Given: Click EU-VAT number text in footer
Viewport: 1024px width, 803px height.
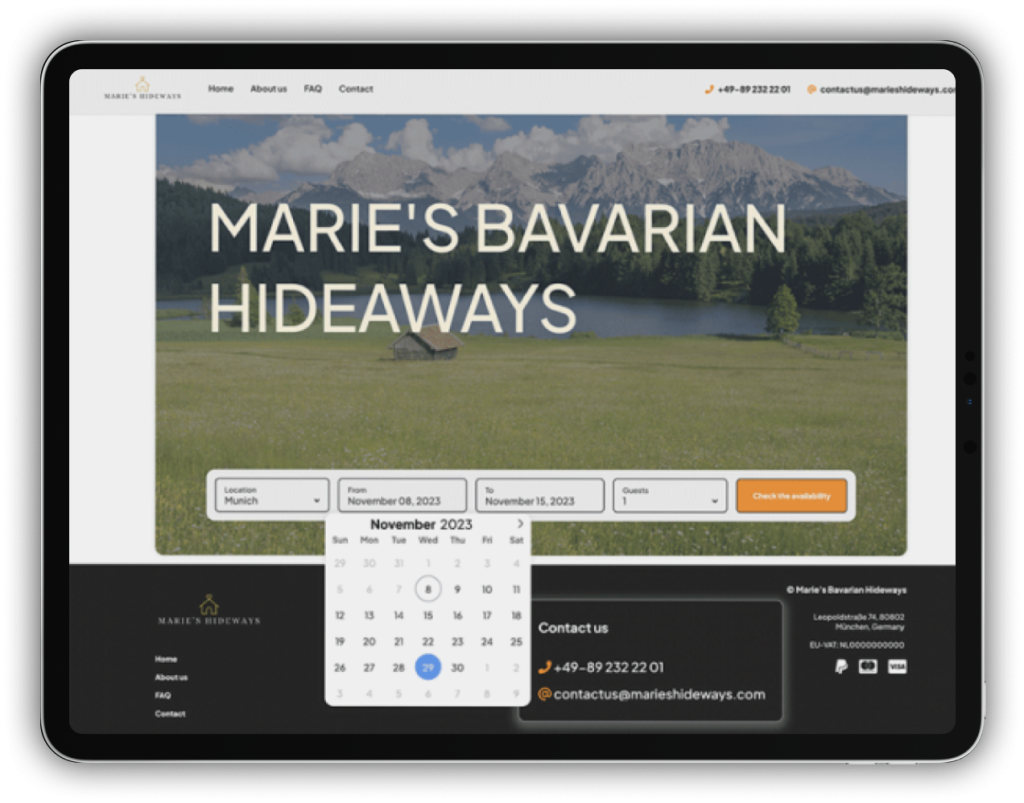Looking at the screenshot, I should (857, 645).
